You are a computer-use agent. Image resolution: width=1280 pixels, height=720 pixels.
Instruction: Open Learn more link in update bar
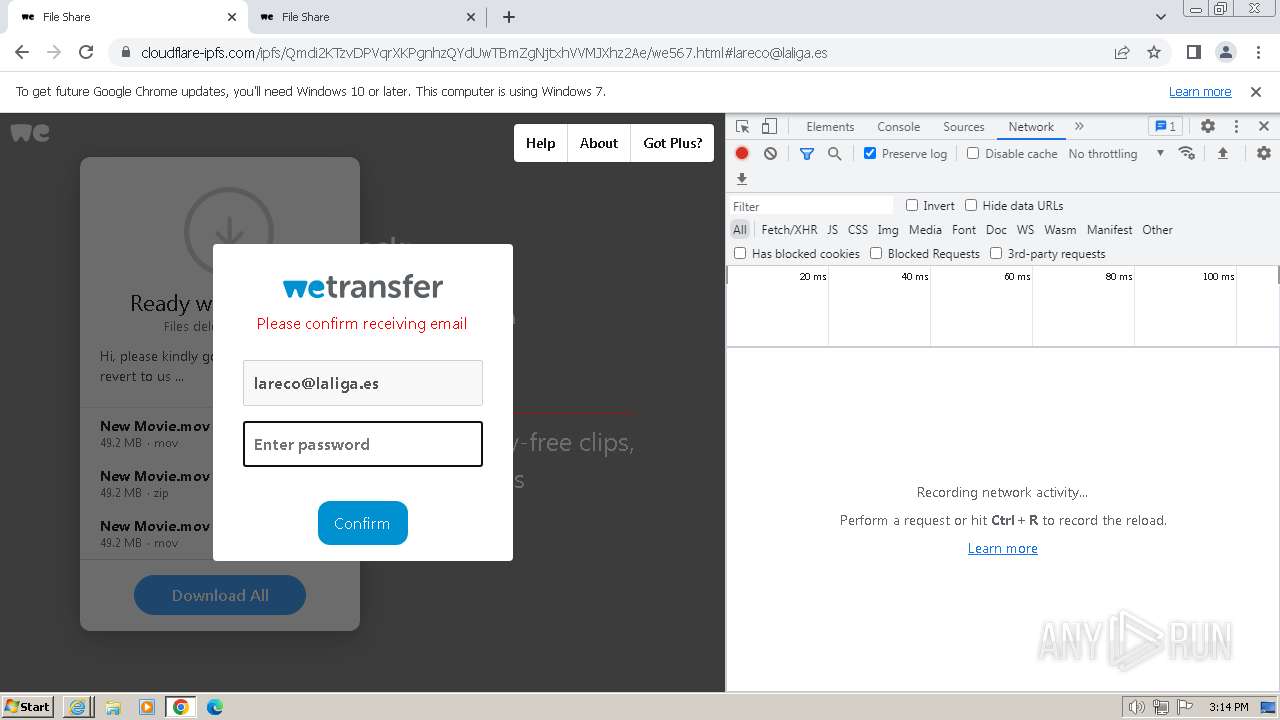tap(1200, 91)
